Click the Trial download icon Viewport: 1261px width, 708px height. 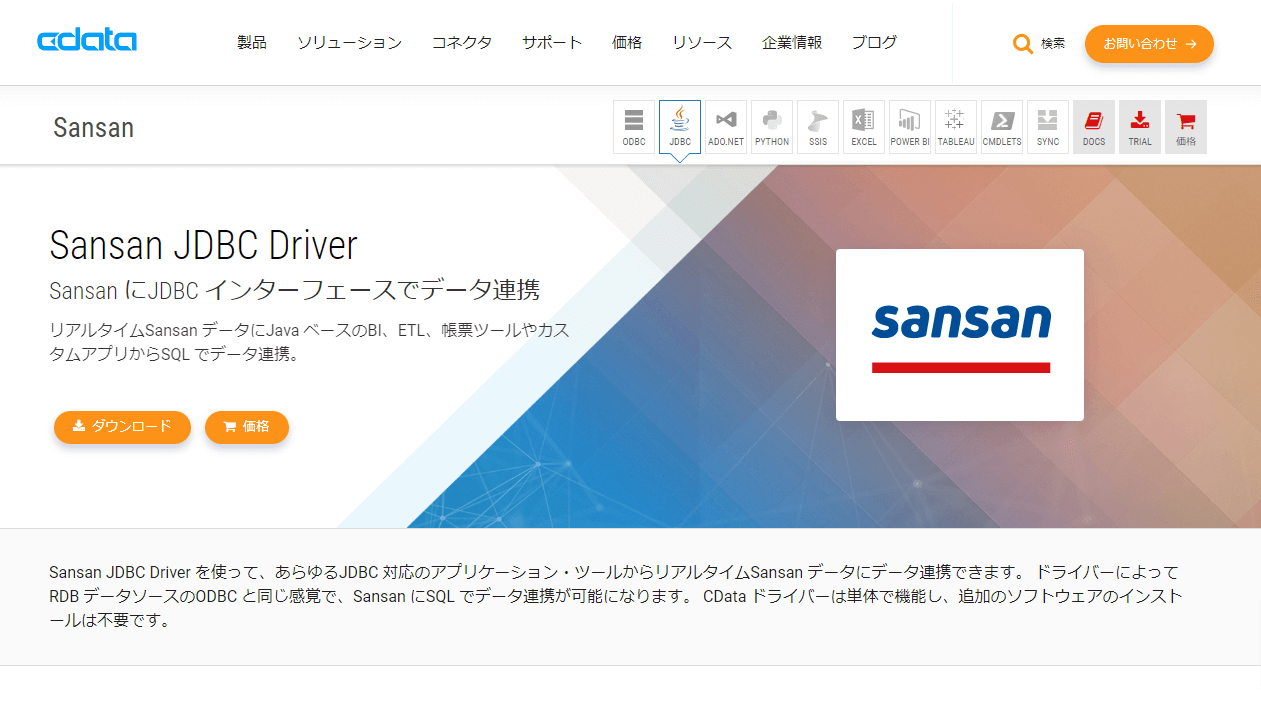pos(1140,127)
